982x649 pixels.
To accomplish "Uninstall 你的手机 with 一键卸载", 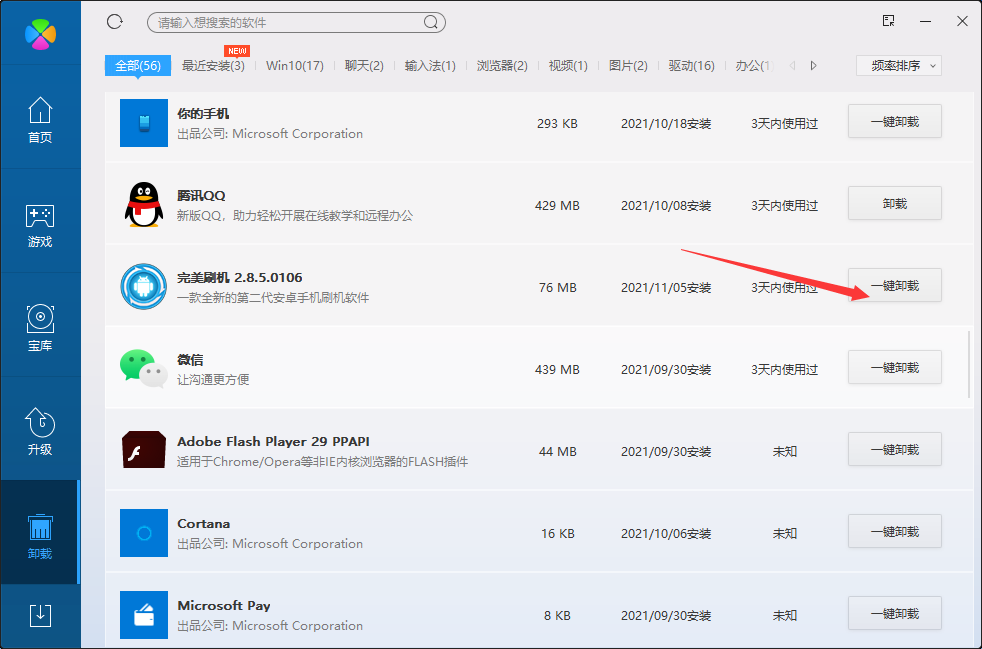I will [895, 122].
